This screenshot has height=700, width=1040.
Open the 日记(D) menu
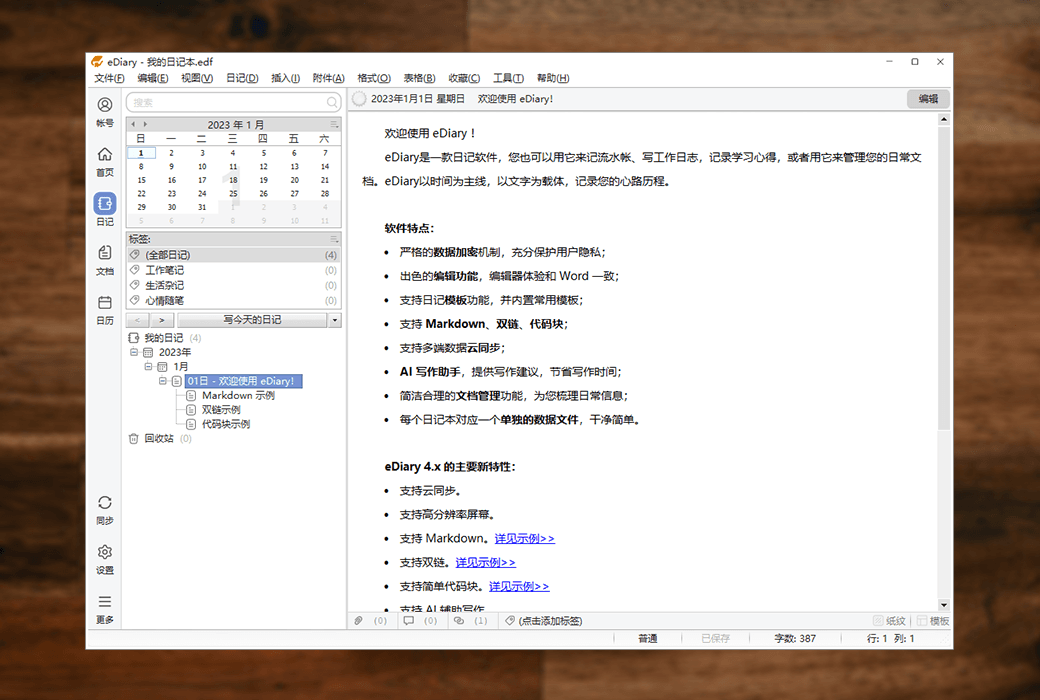pos(242,78)
